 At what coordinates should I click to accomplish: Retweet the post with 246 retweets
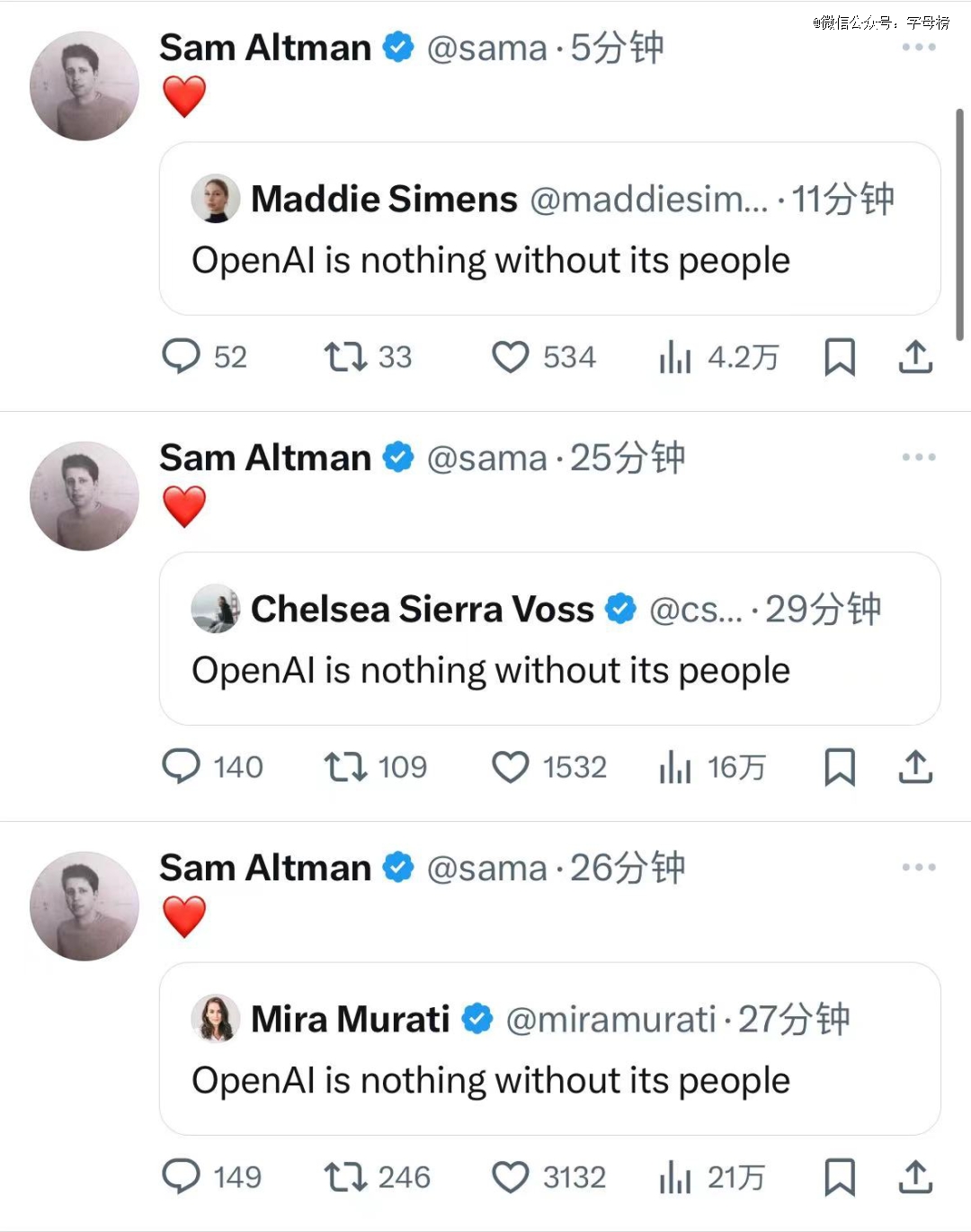click(346, 1176)
